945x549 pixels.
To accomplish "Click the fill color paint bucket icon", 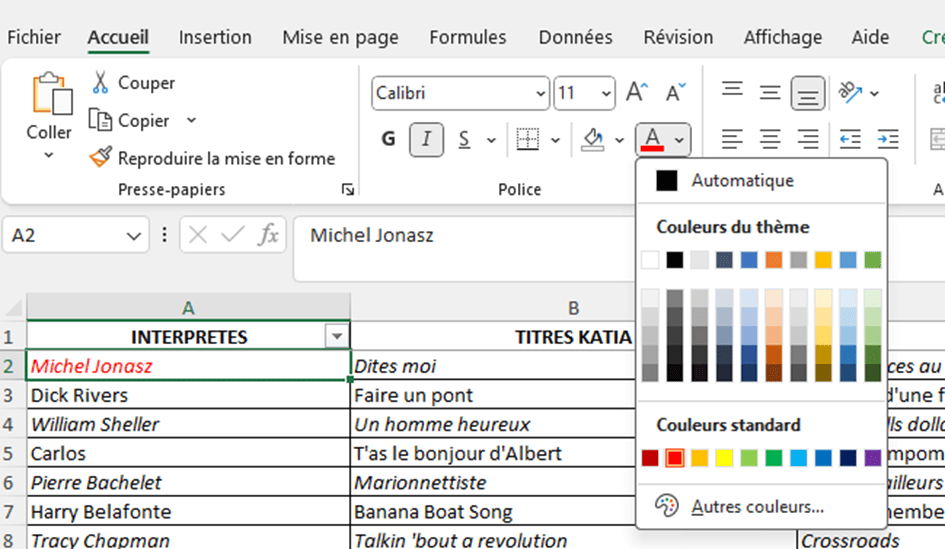I will 593,139.
